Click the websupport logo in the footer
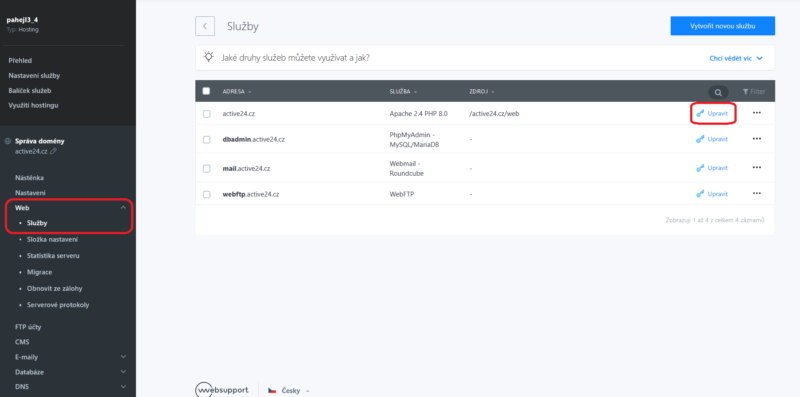 (222, 390)
